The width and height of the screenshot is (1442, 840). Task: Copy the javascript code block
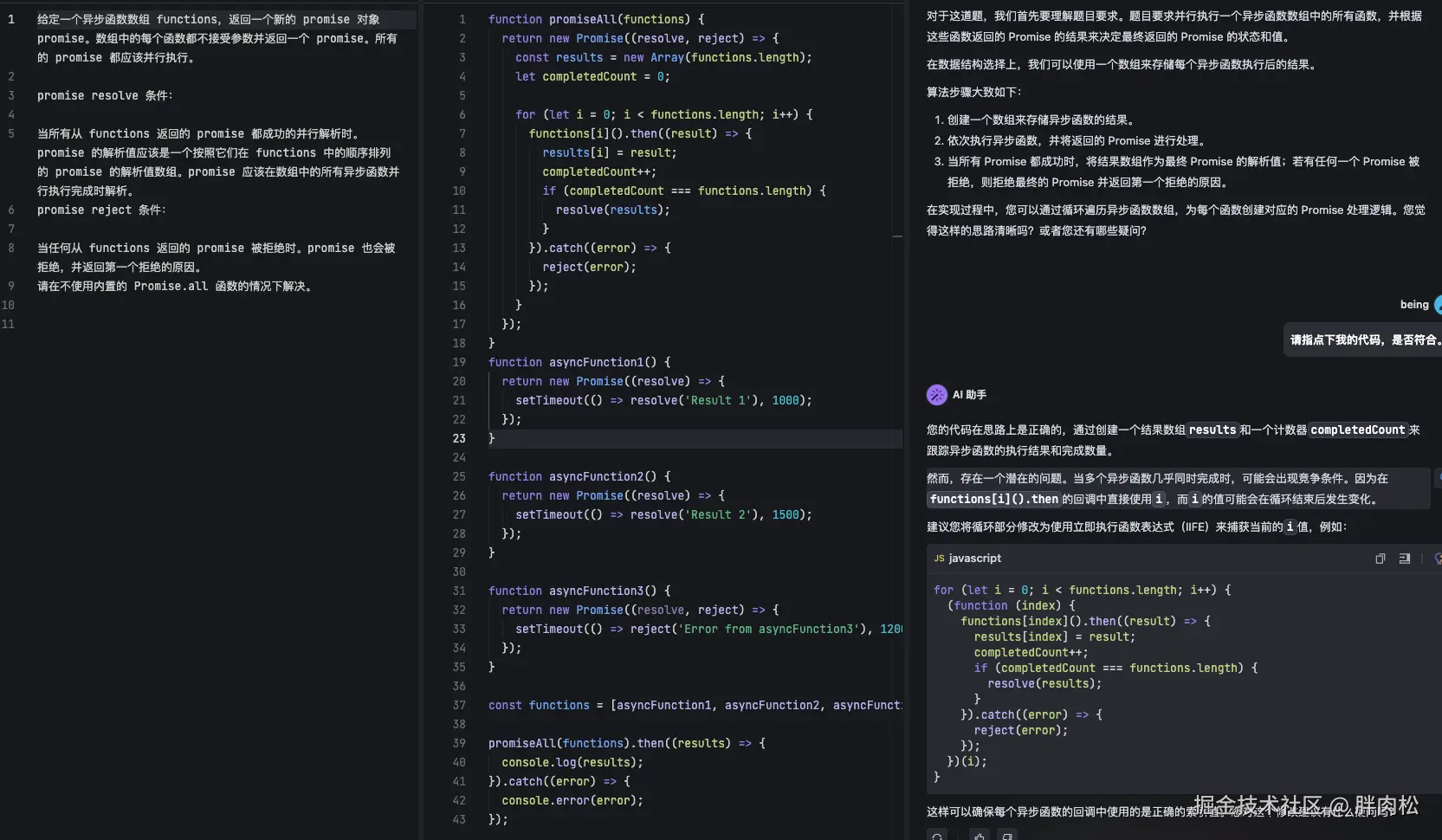tap(1380, 559)
